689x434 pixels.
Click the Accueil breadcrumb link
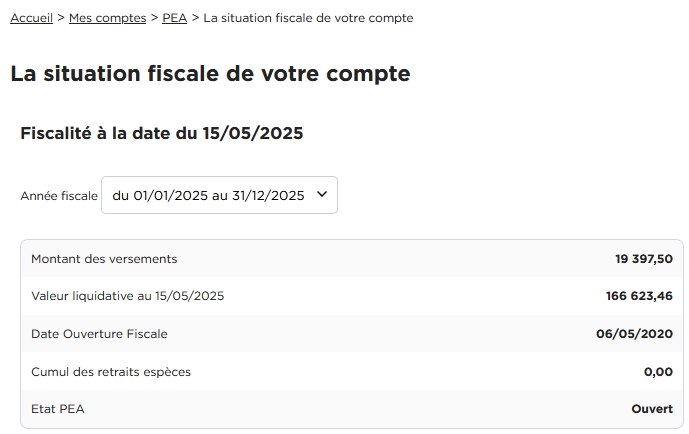pos(31,18)
